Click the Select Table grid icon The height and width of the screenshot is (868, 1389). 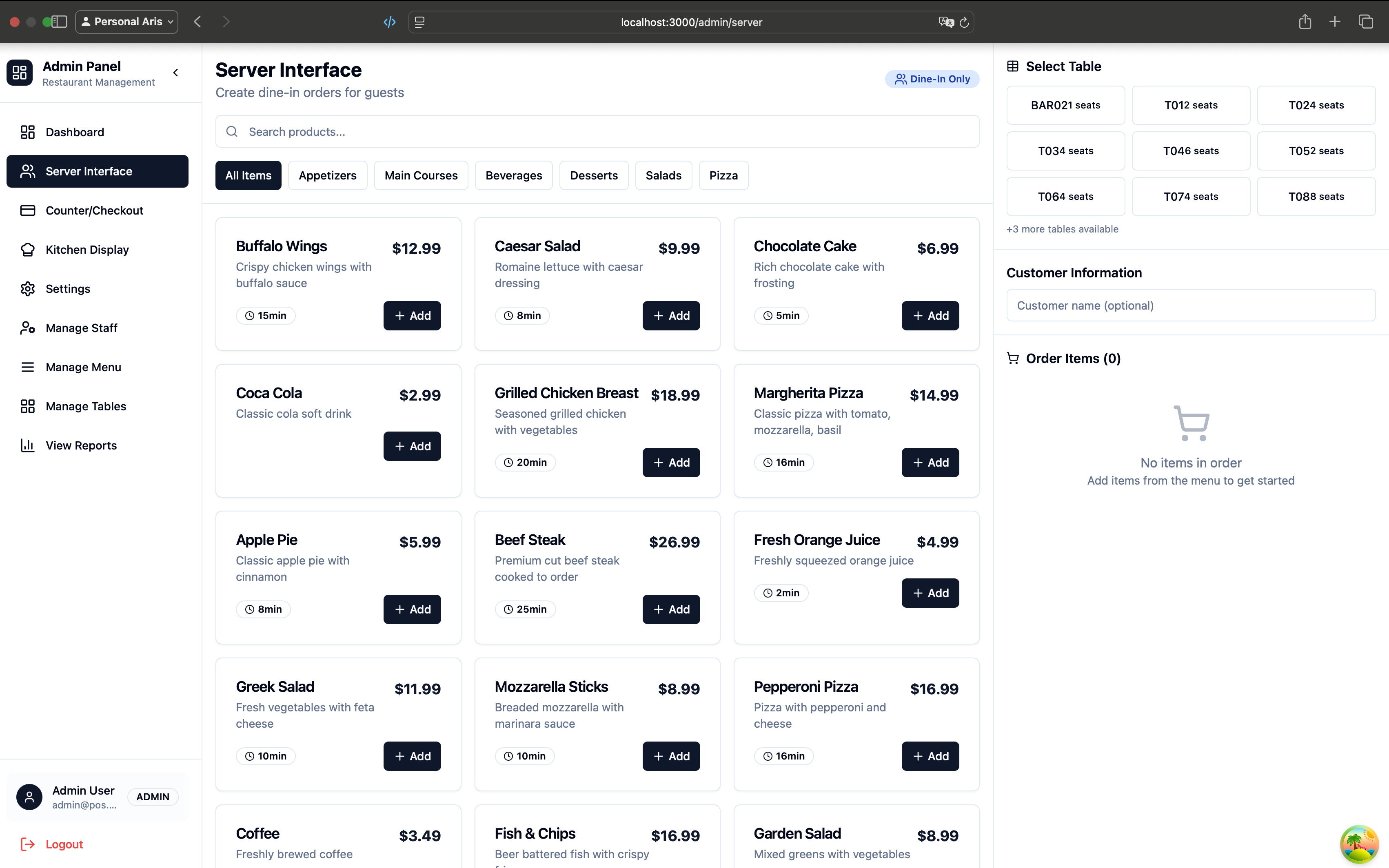(x=1013, y=66)
